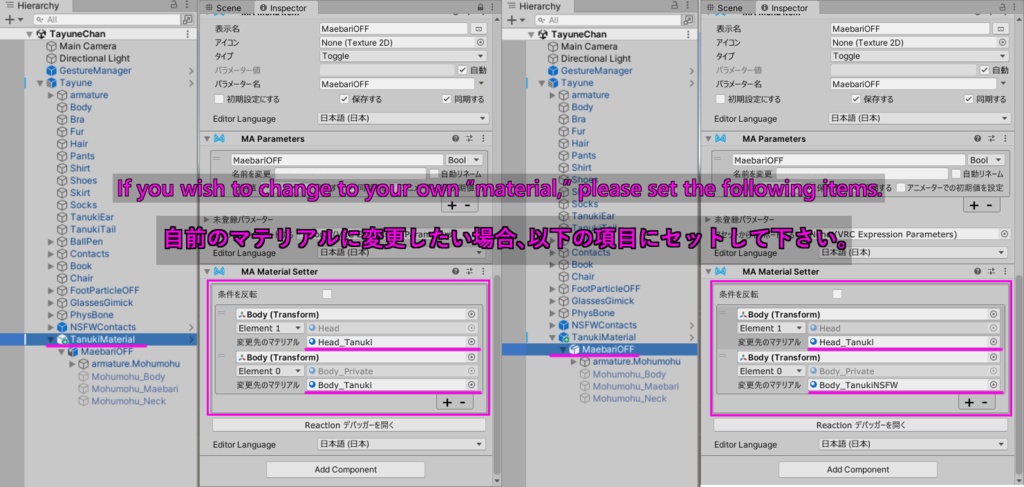Open texture picker for アイコン field in left Inspector
This screenshot has width=1024, height=487.
[x=481, y=42]
